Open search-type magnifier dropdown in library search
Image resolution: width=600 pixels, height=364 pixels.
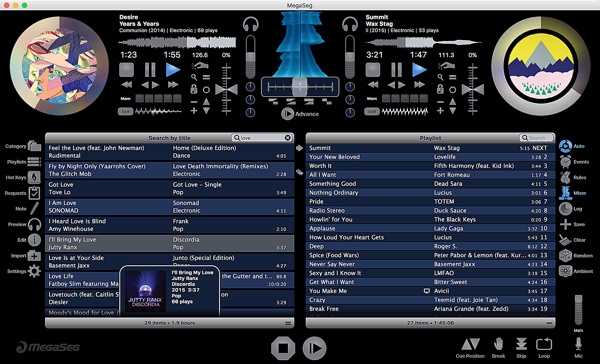pyautogui.click(x=237, y=138)
